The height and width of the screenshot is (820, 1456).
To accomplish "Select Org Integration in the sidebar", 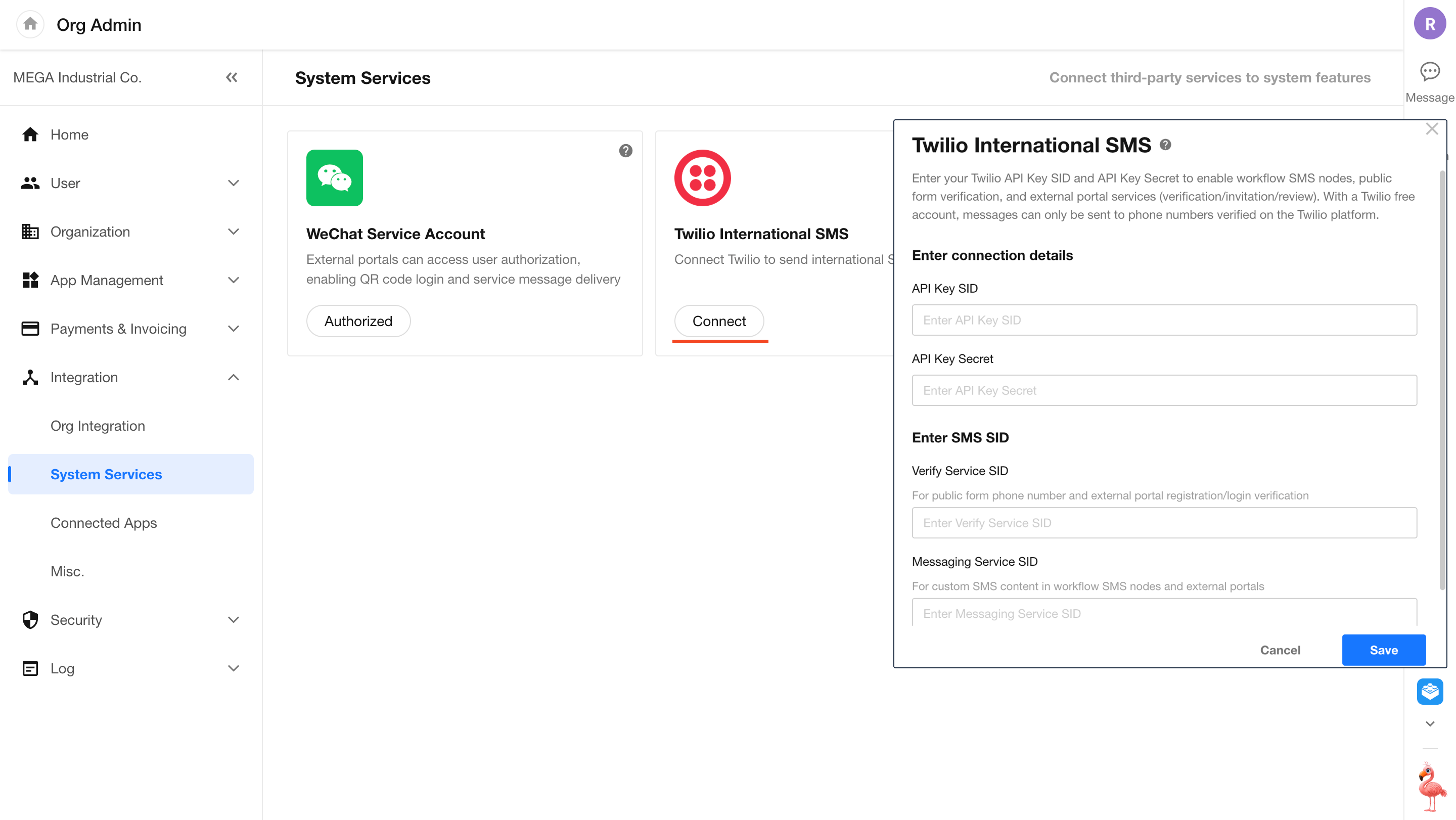I will point(97,426).
